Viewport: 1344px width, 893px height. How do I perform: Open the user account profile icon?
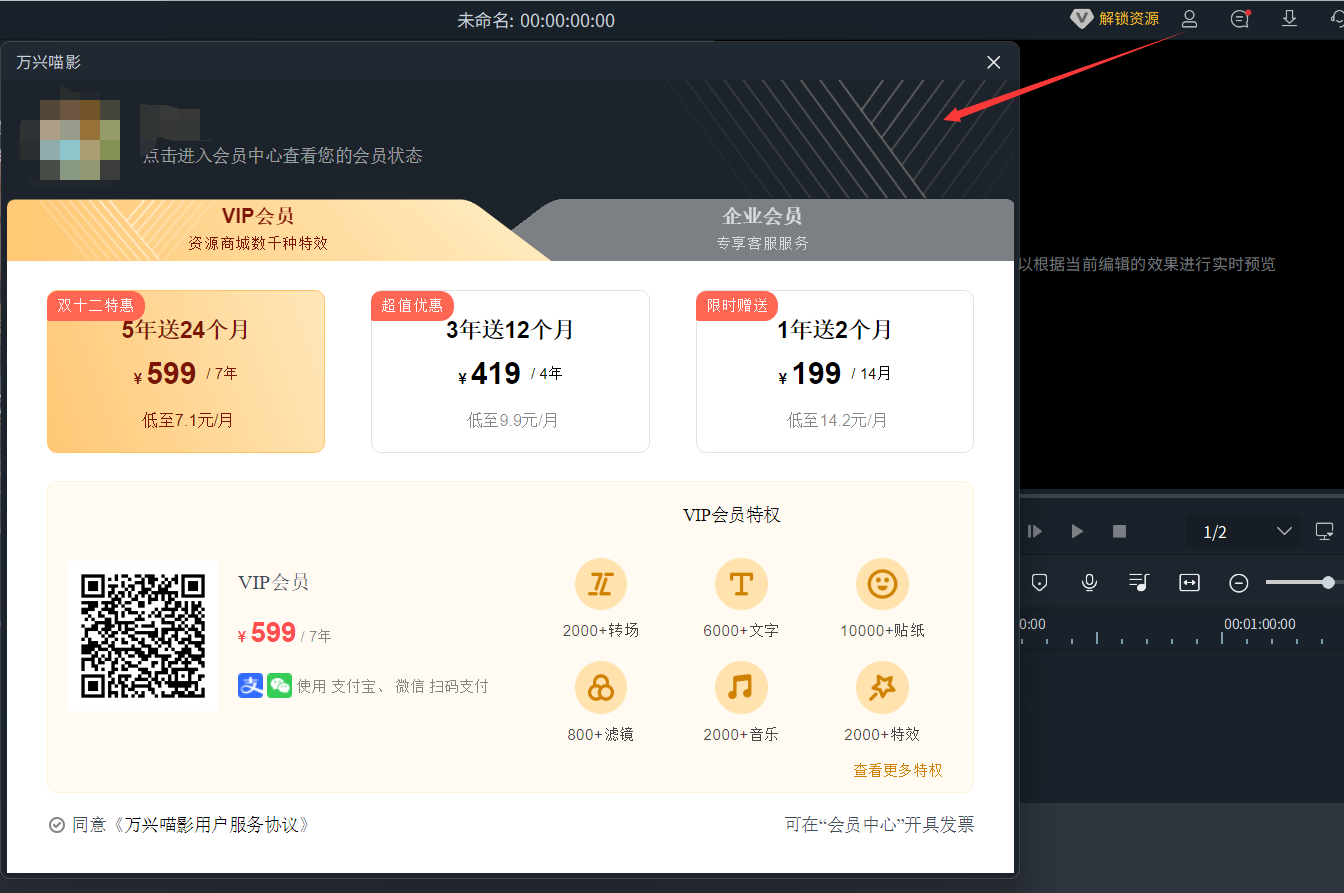click(1189, 19)
